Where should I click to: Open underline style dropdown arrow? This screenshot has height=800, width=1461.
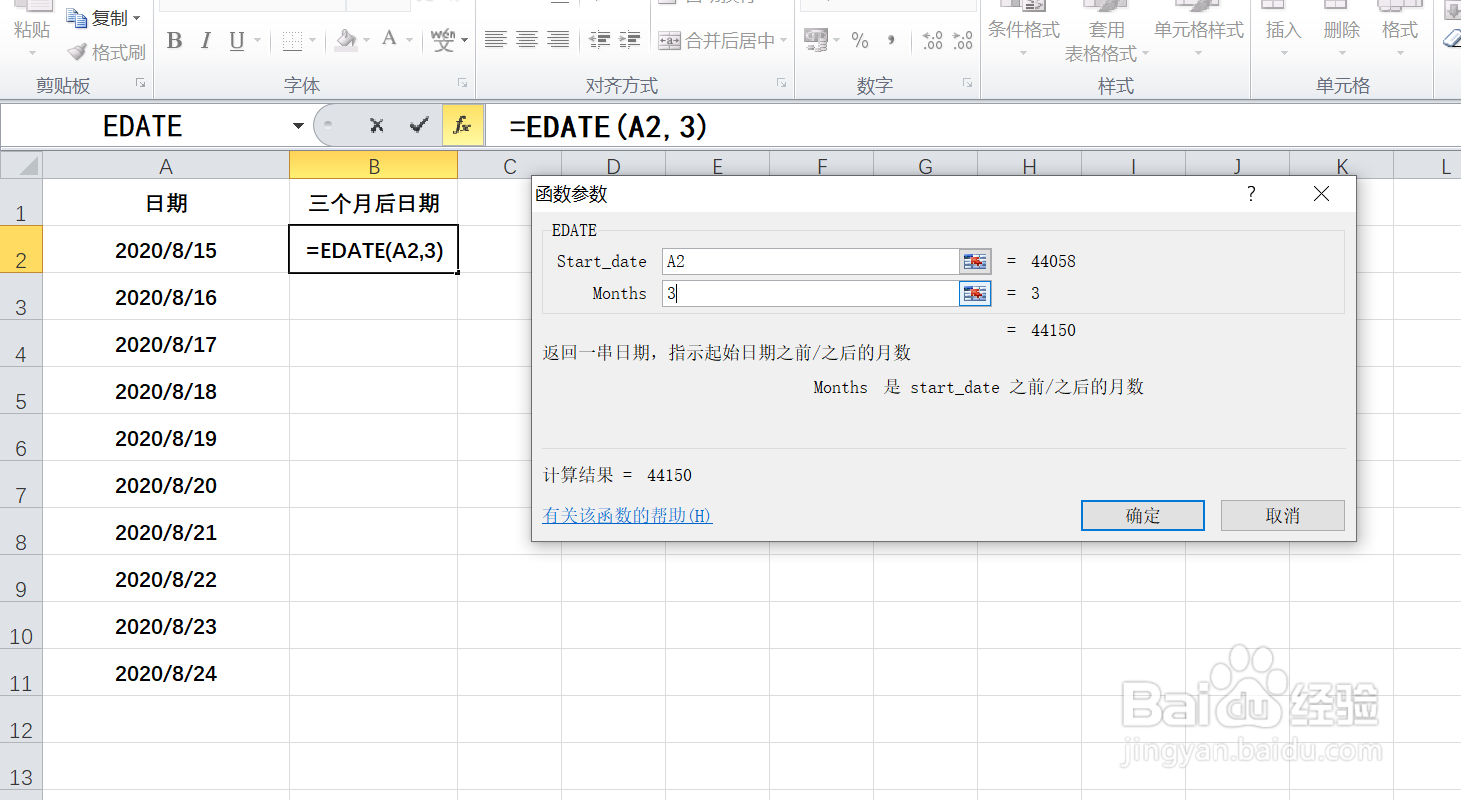pyautogui.click(x=257, y=41)
